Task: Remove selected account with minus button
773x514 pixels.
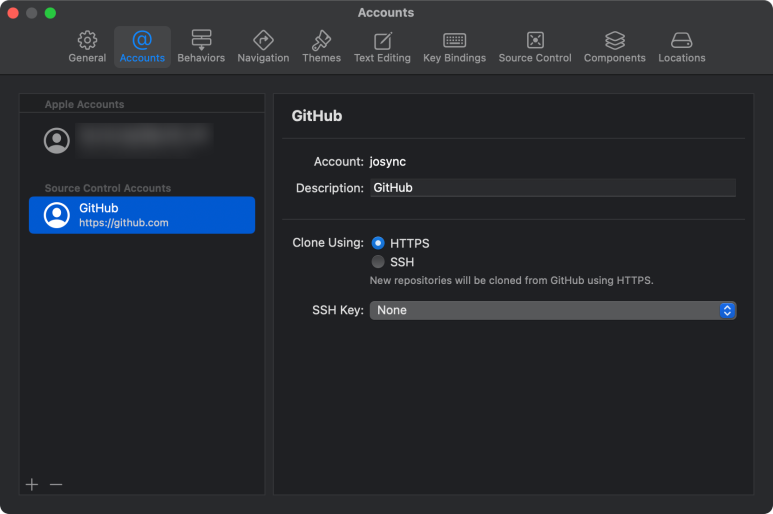Action: [x=56, y=484]
